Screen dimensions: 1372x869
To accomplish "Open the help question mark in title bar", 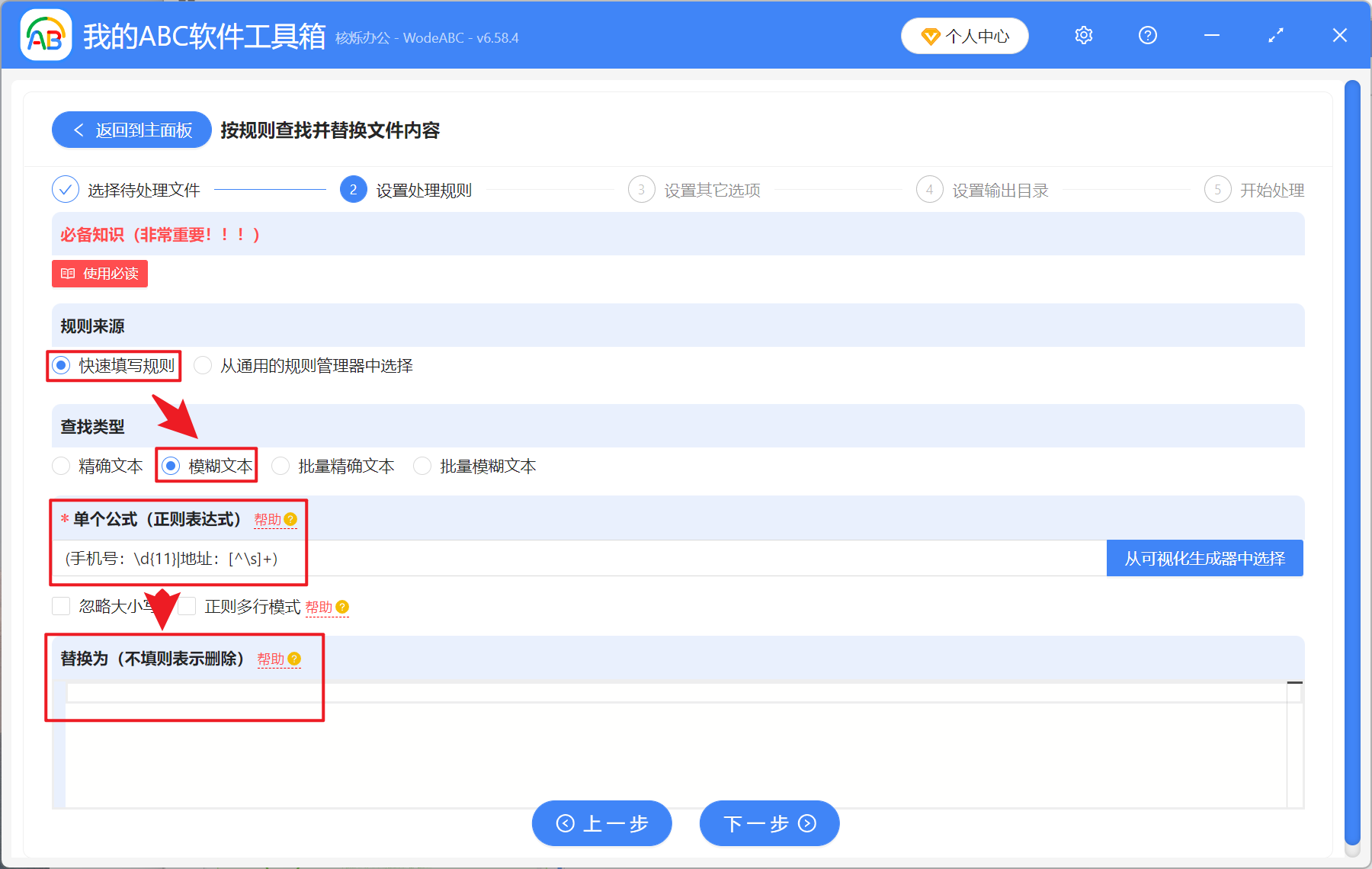I will point(1147,35).
